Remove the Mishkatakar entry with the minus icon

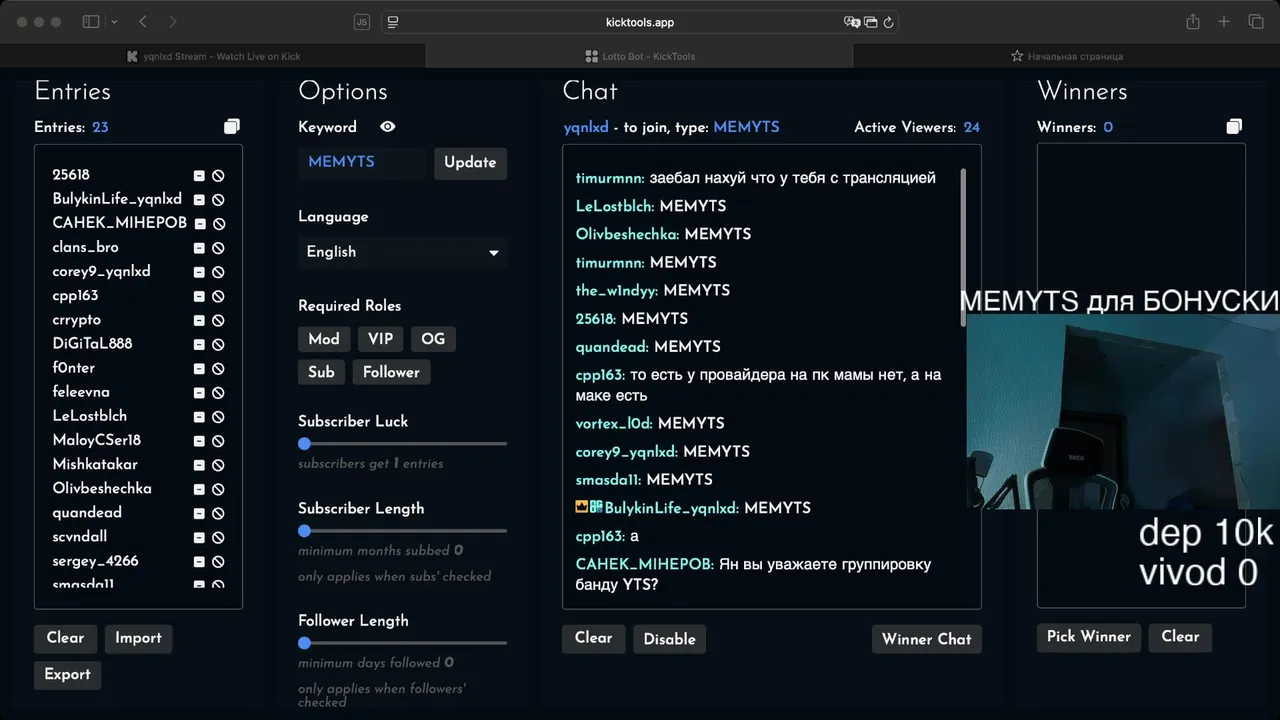point(199,465)
